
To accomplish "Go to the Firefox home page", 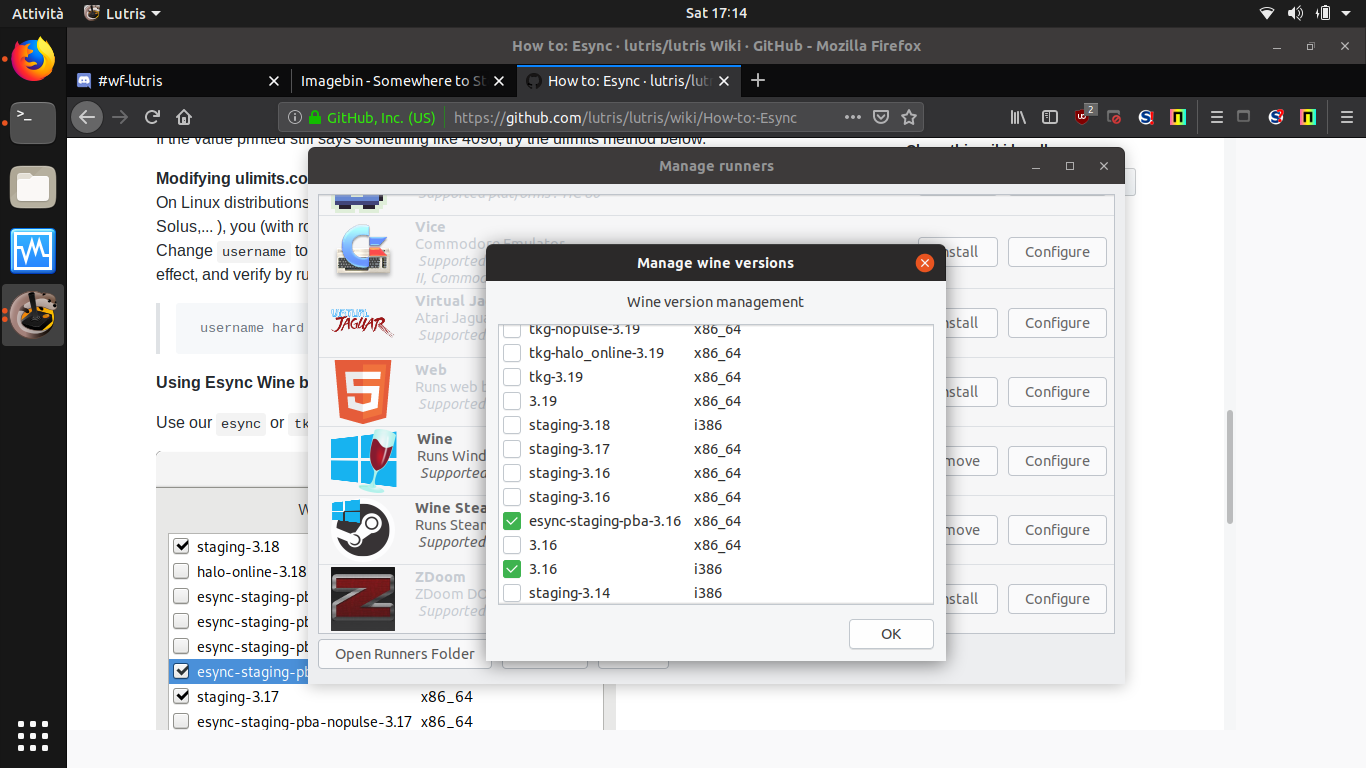I will (184, 117).
